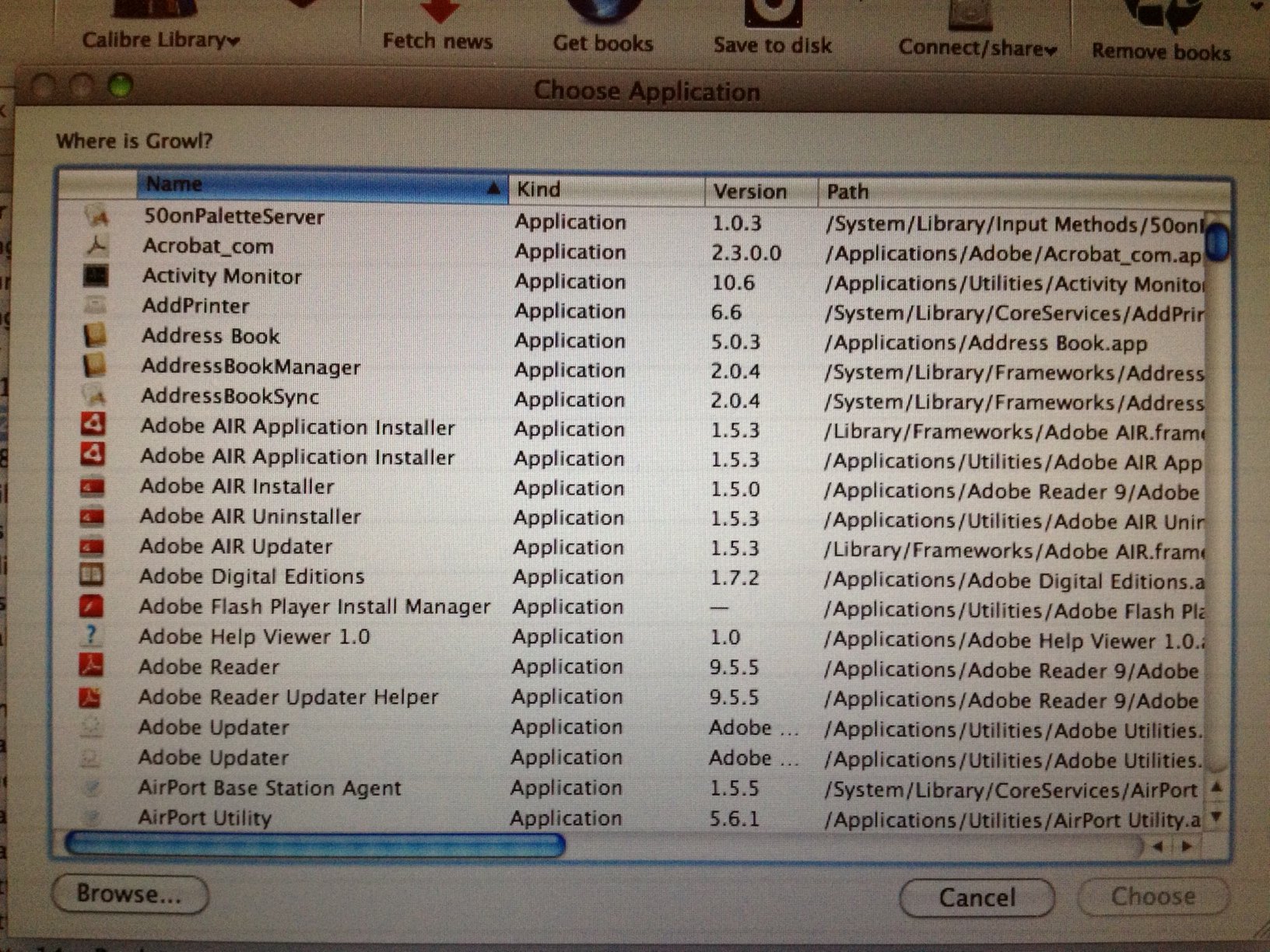1270x952 pixels.
Task: Sort the list by Path column
Action: click(x=1024, y=192)
